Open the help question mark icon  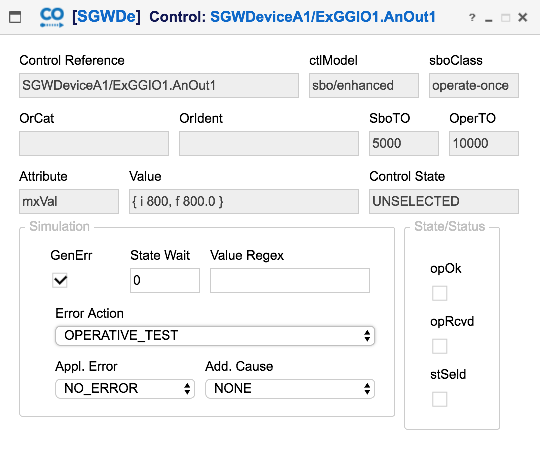tap(472, 17)
